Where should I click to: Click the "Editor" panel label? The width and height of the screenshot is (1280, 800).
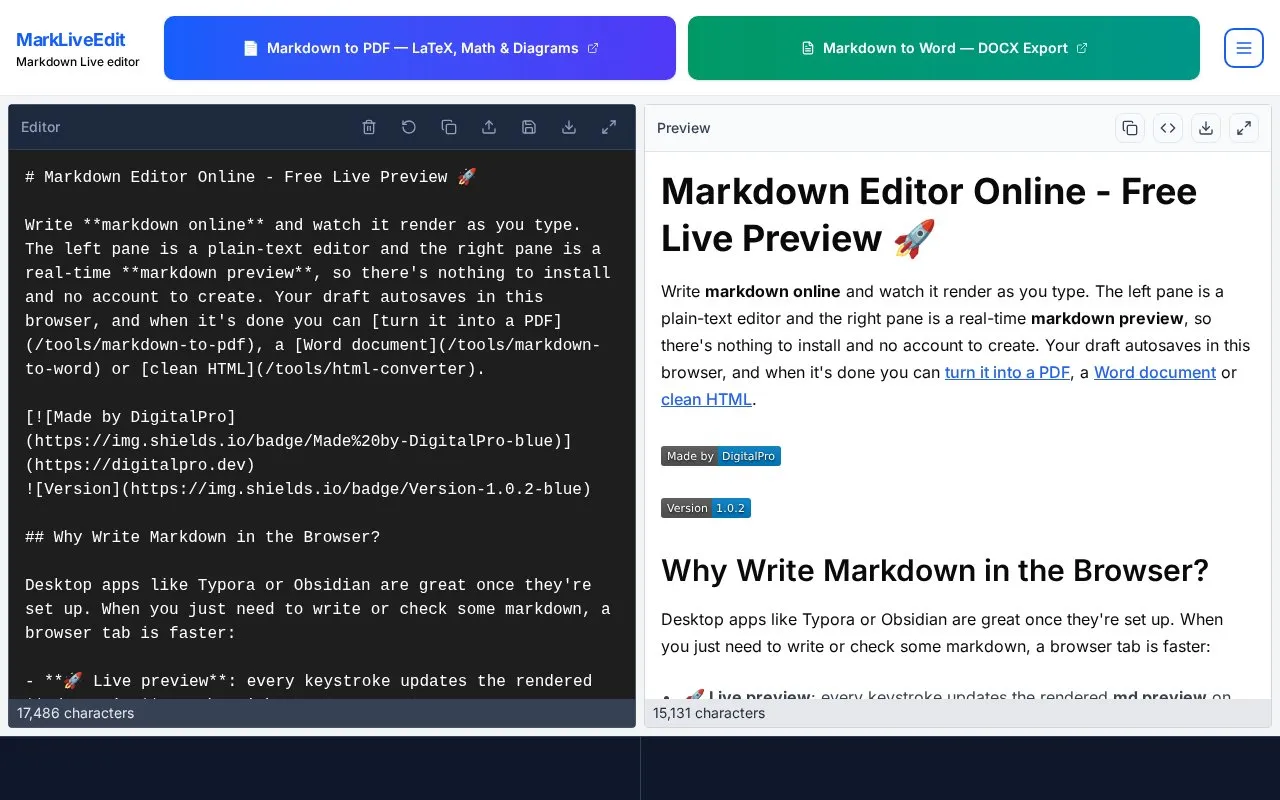pos(41,127)
